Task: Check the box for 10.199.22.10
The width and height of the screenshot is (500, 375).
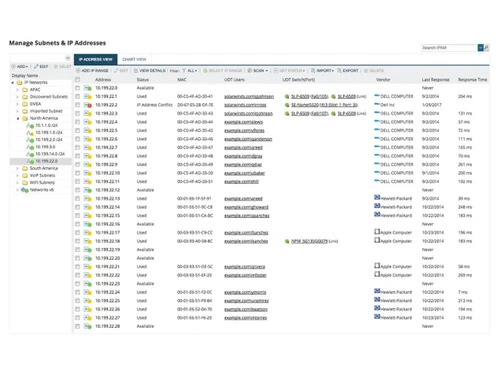Action: point(78,173)
